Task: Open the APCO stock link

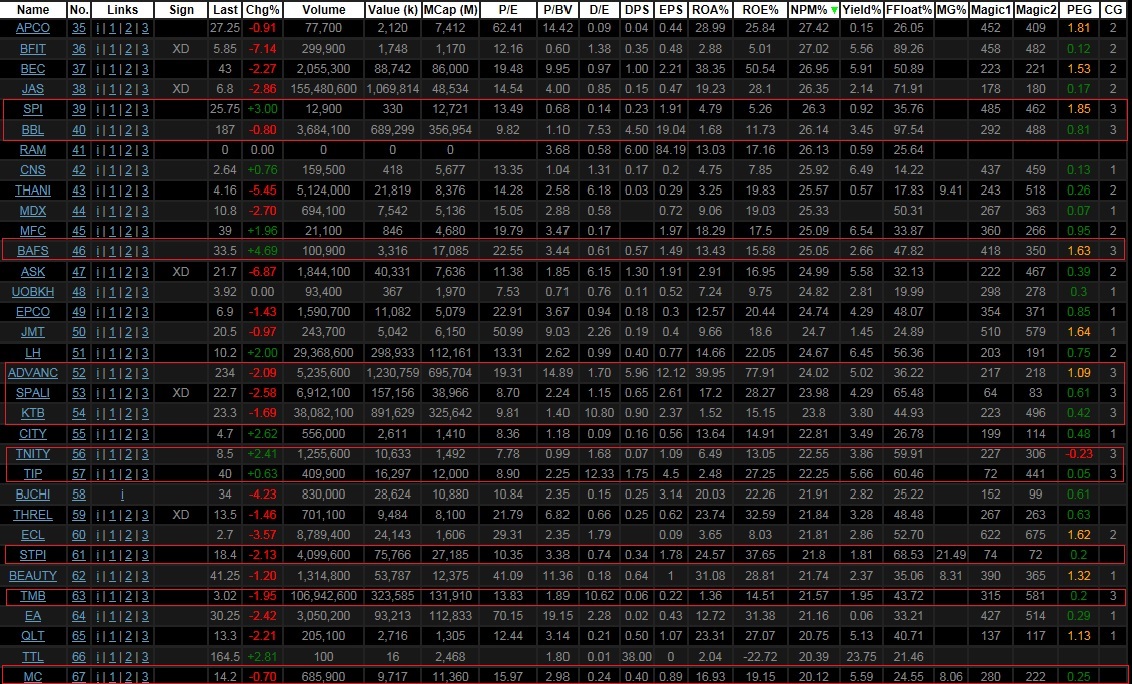Action: (32, 28)
